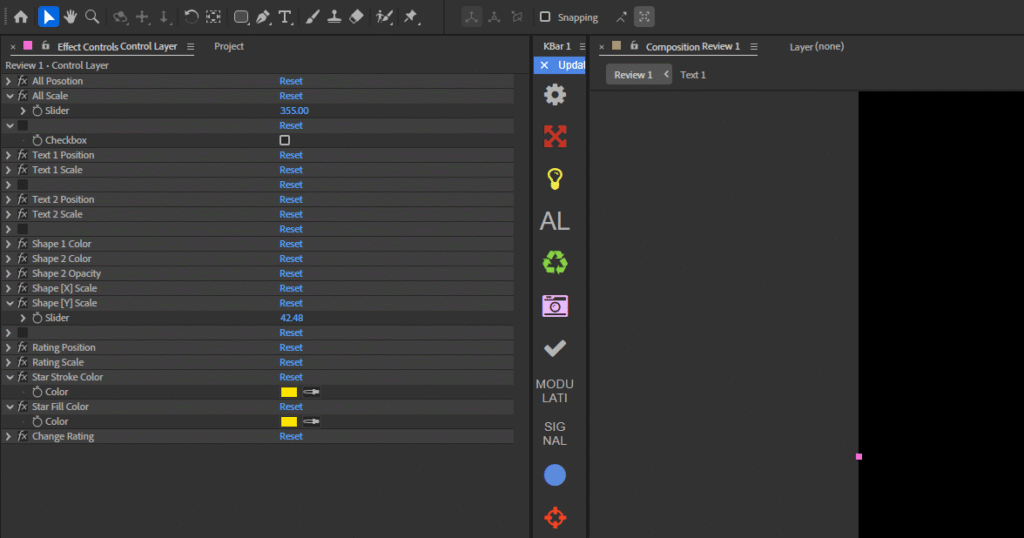Image resolution: width=1024 pixels, height=538 pixels.
Task: Select the Zoom magnifier tool
Action: pyautogui.click(x=92, y=17)
